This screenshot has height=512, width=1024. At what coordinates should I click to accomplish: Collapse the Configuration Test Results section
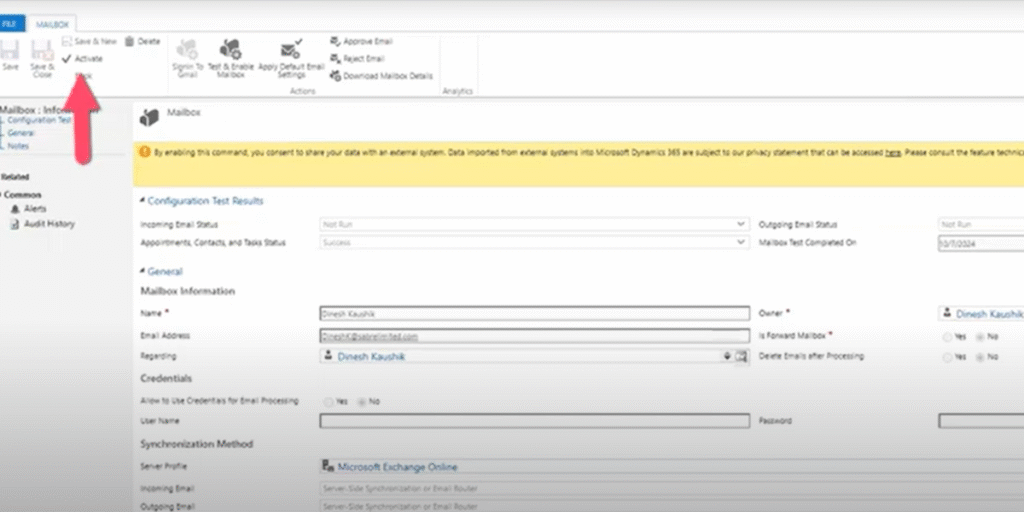pyautogui.click(x=144, y=201)
